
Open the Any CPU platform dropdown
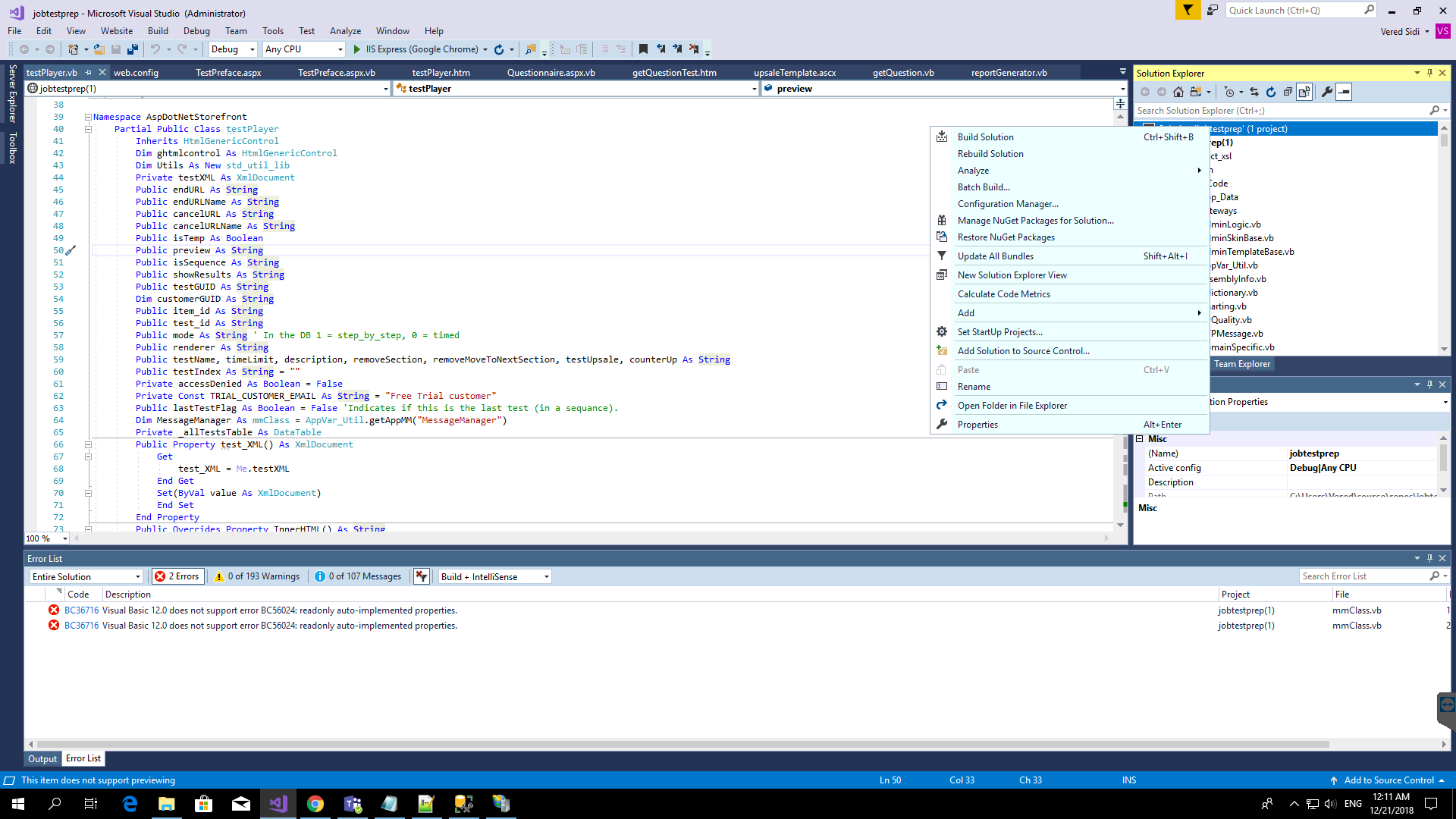[x=340, y=49]
